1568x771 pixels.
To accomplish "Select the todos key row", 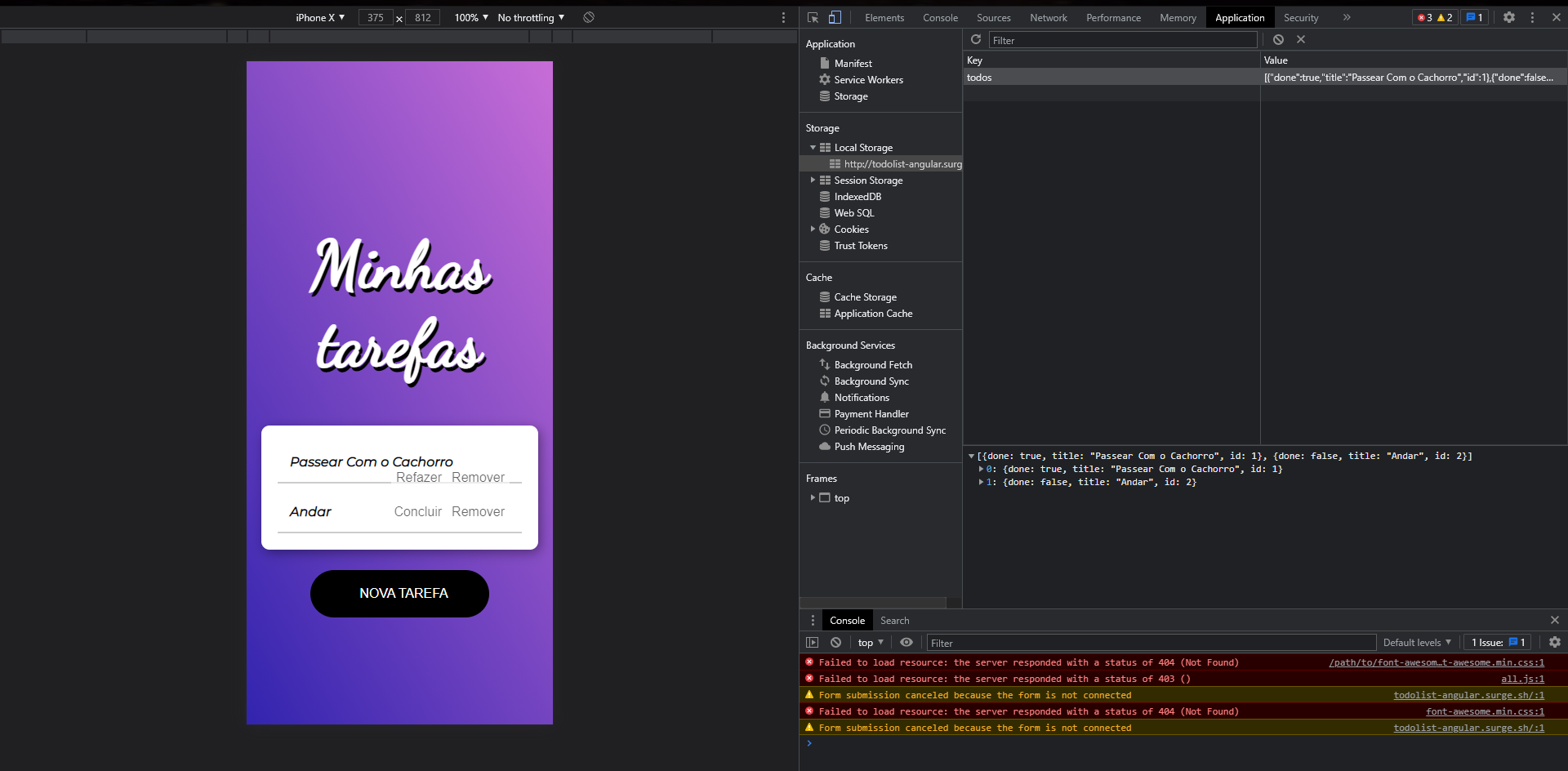I will click(x=1265, y=78).
